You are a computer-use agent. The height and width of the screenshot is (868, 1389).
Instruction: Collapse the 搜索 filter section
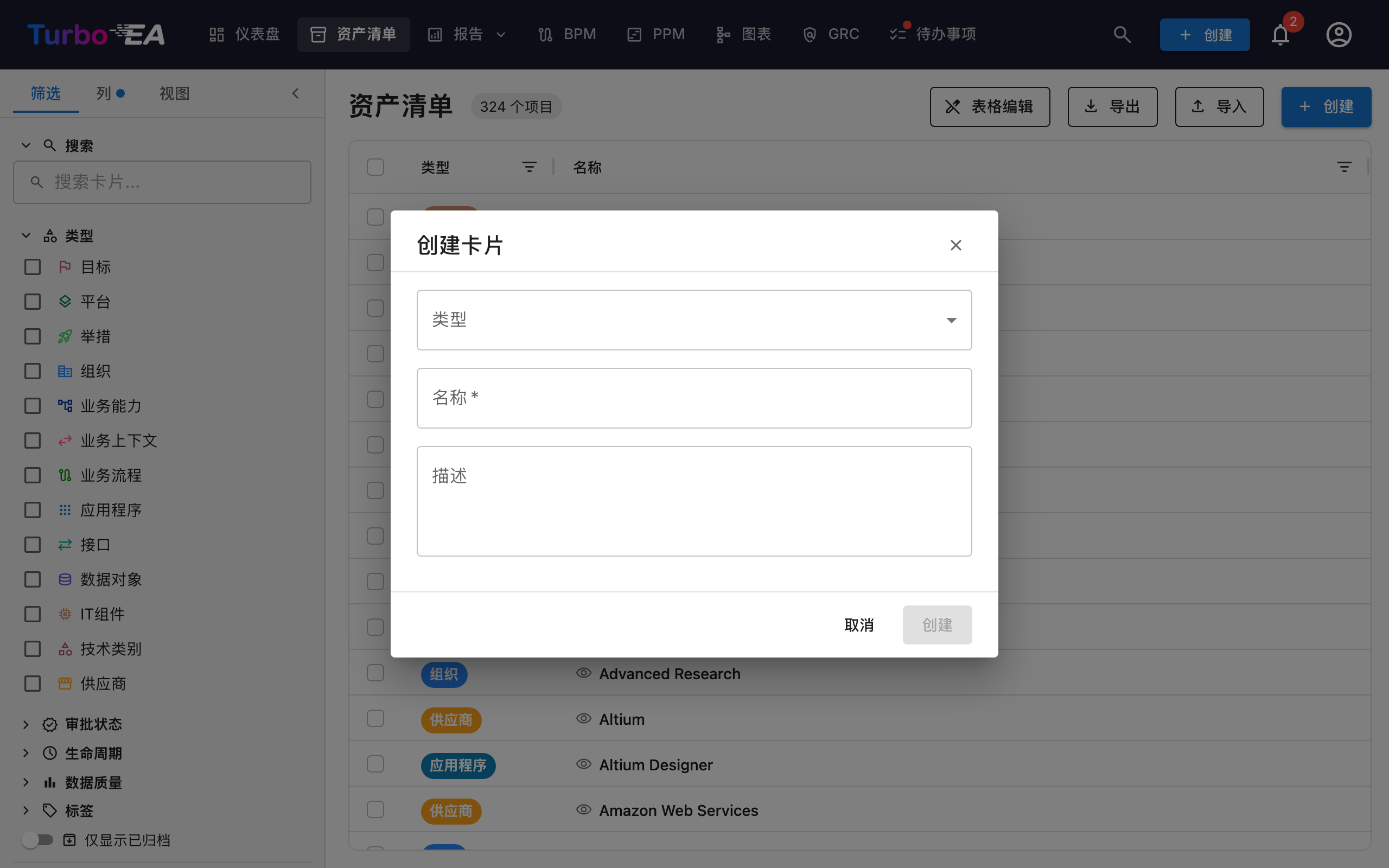(x=26, y=145)
